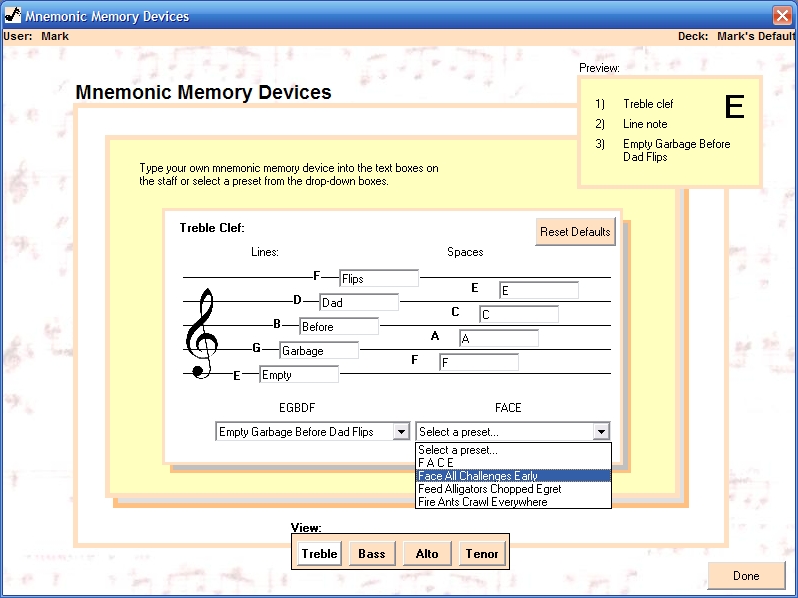Focus the D line text box containing 'Dad'
This screenshot has width=798, height=598.
(359, 302)
